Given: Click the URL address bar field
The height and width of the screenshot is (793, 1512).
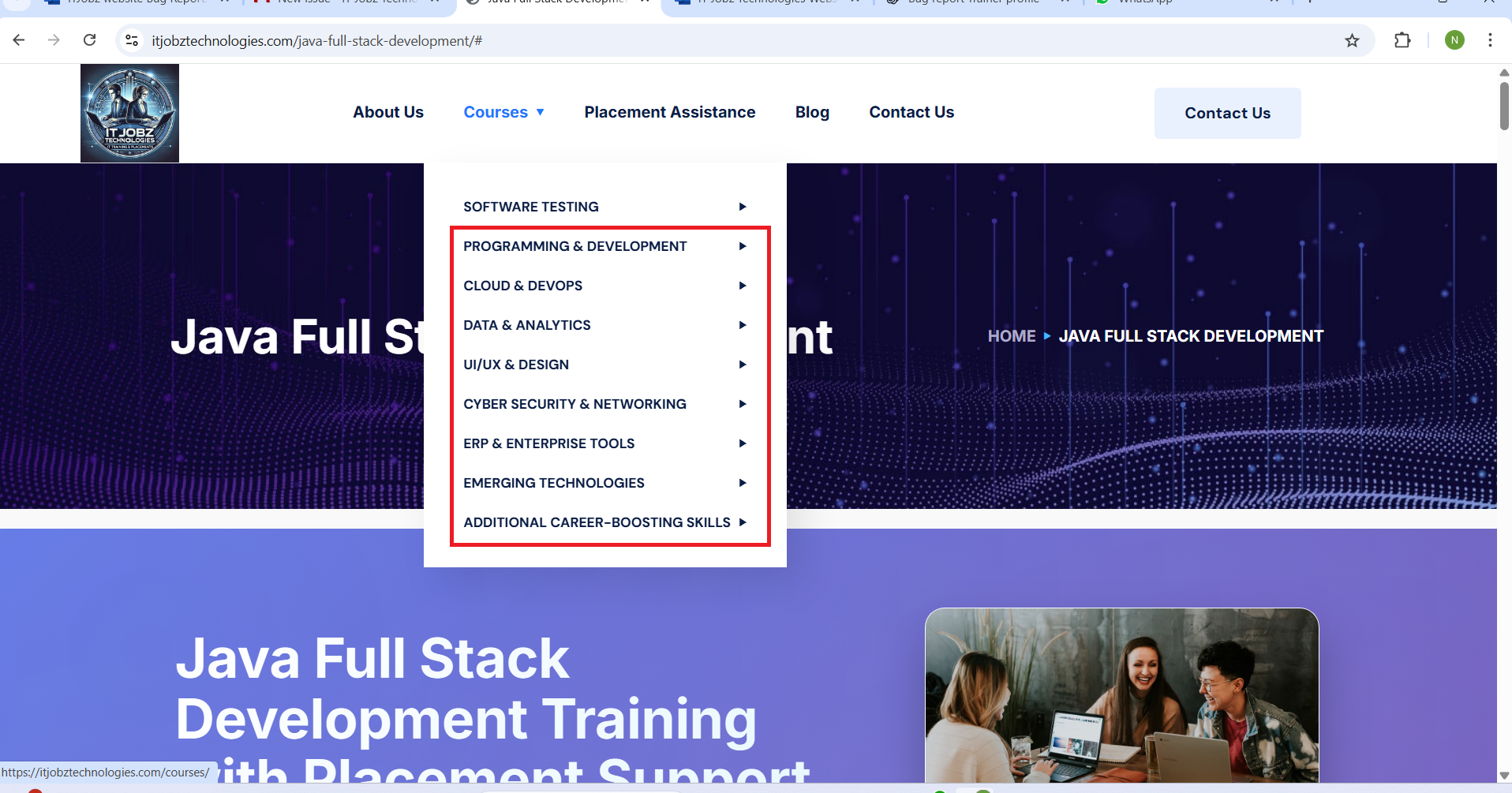Looking at the screenshot, I should tap(710, 40).
